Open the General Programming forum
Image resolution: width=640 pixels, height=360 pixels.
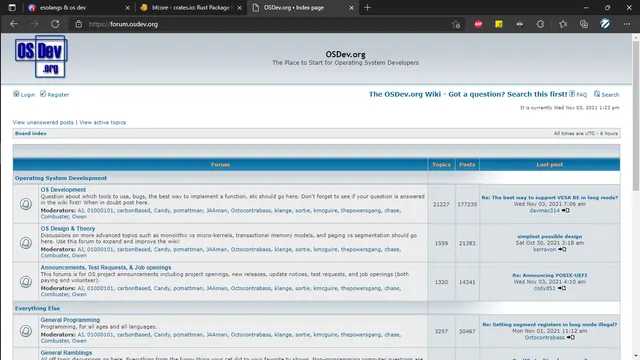tap(70, 320)
